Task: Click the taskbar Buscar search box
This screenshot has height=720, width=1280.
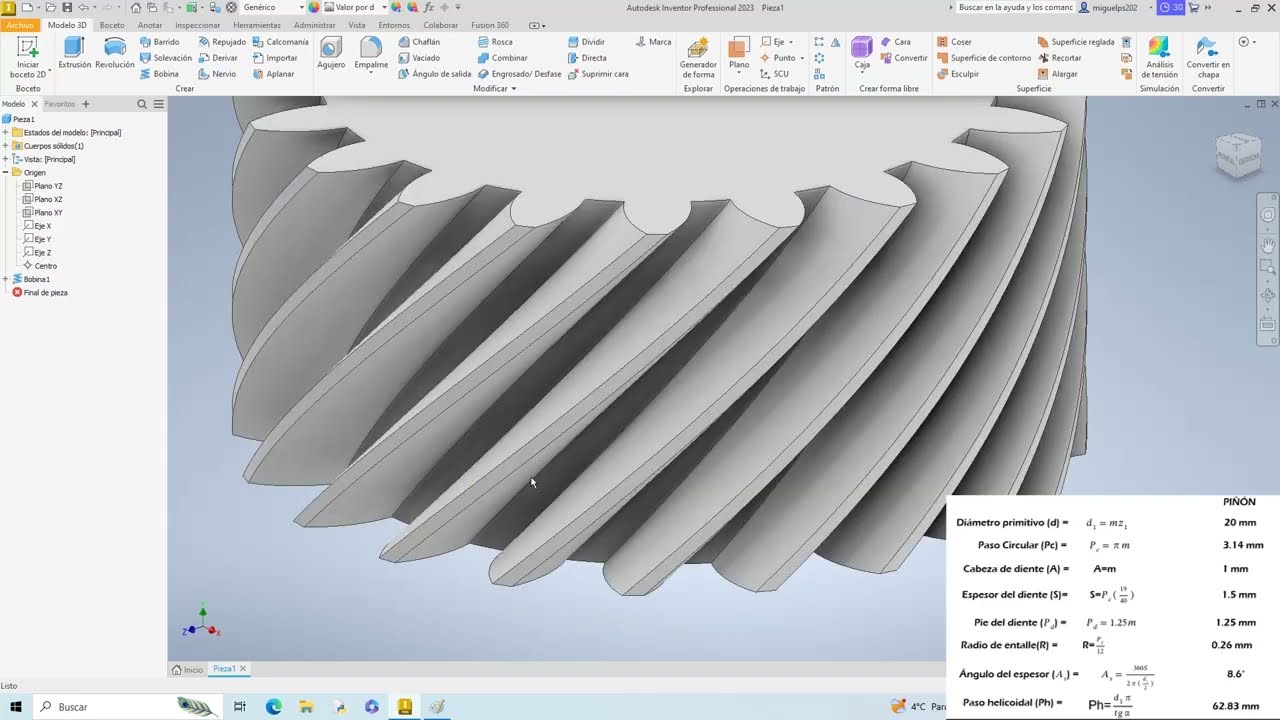Action: (128, 706)
